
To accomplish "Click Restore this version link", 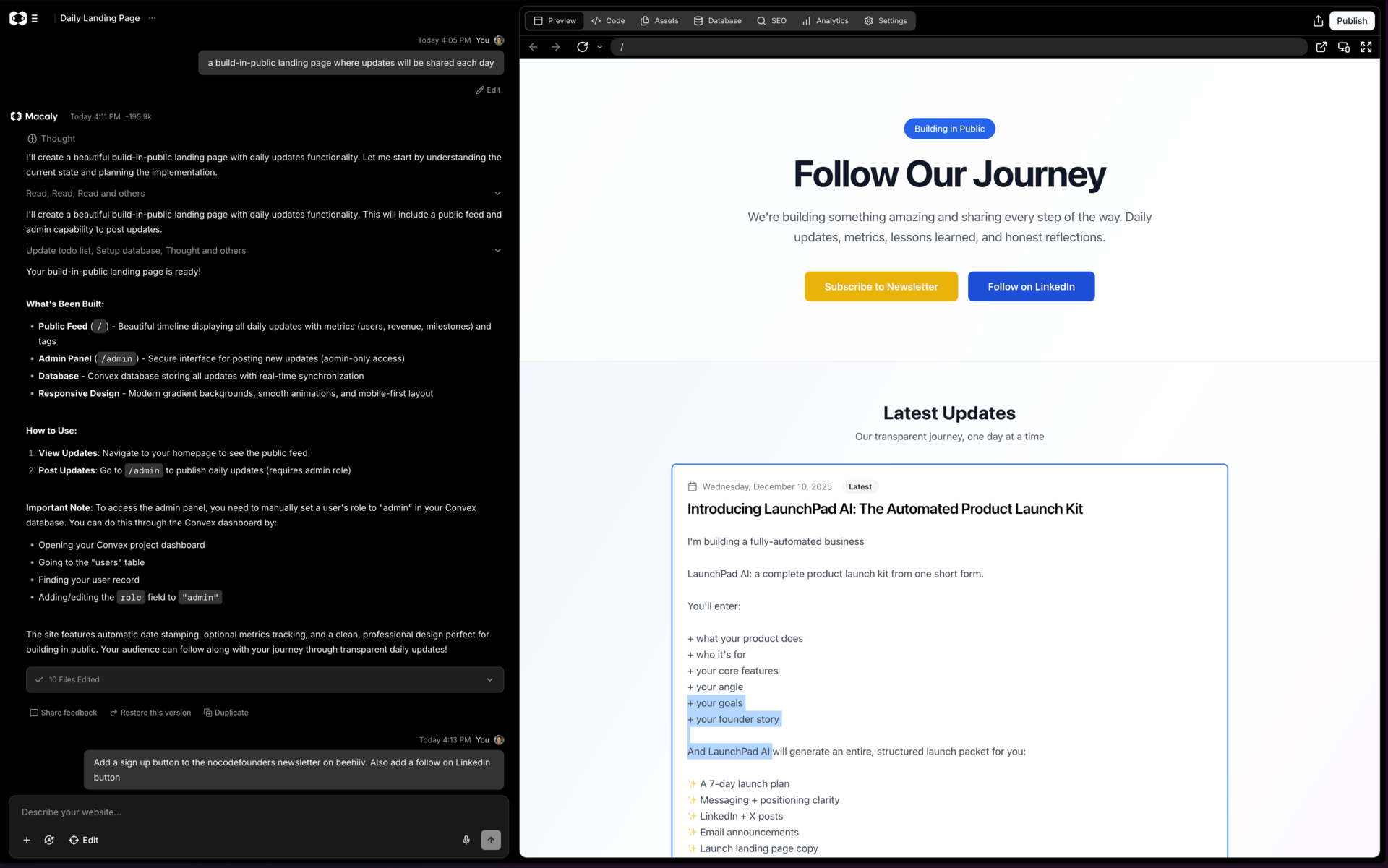I will (x=150, y=713).
